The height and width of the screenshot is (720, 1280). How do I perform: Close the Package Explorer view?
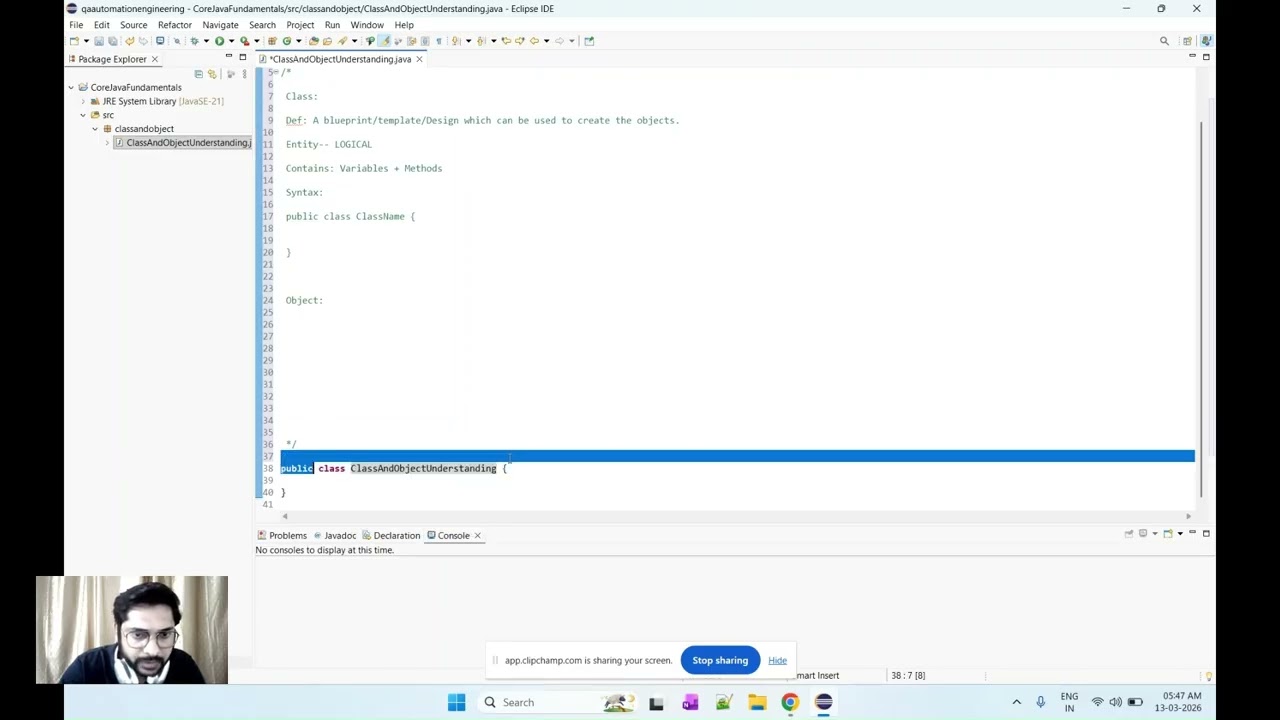point(154,59)
